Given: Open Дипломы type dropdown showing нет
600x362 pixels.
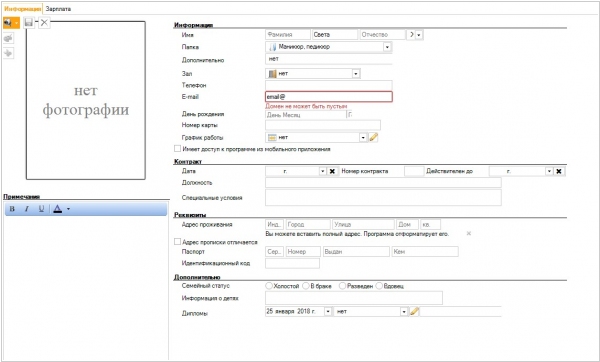Looking at the screenshot, I should pos(404,311).
